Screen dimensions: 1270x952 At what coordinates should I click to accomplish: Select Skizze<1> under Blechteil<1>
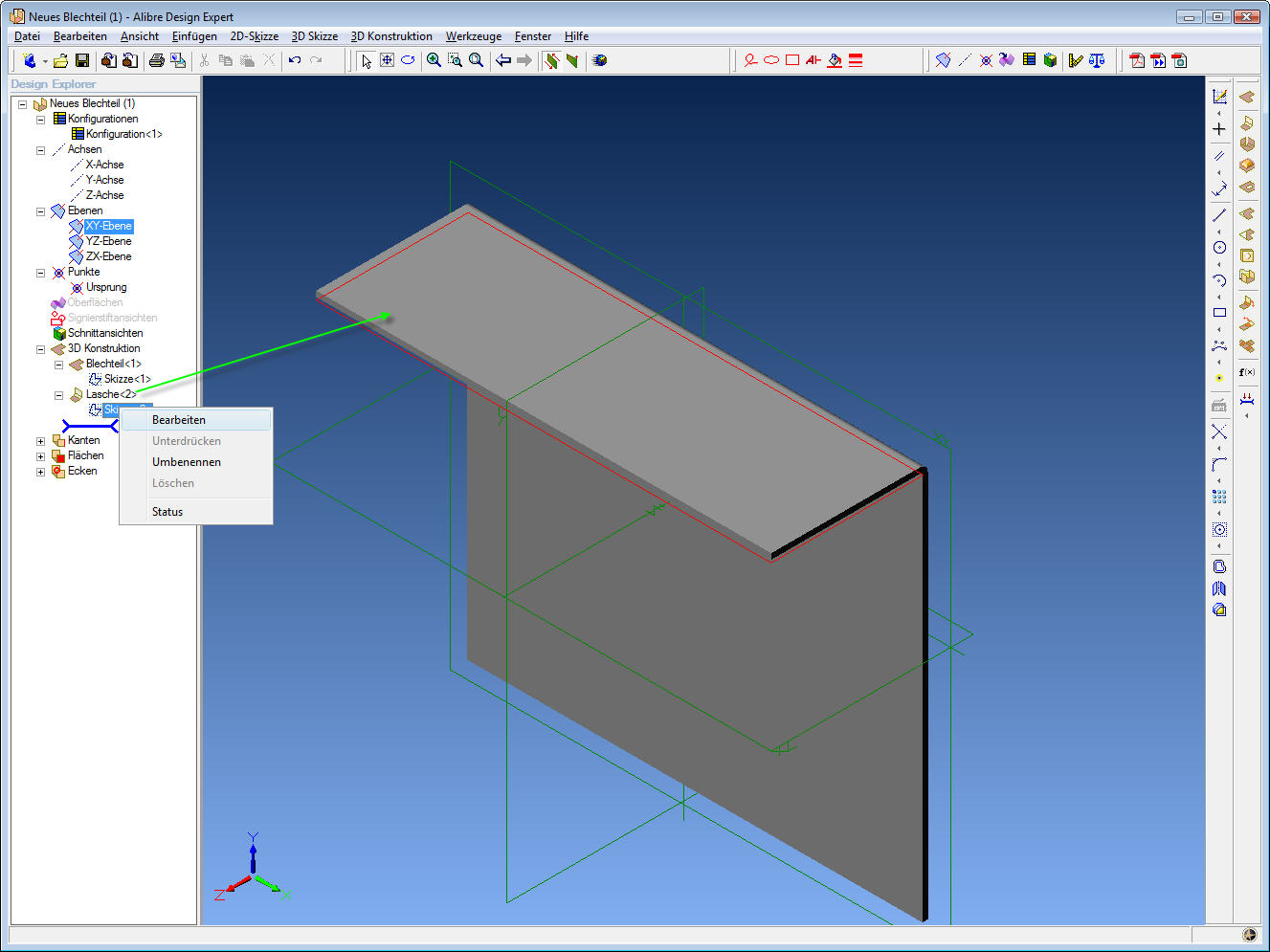[x=127, y=379]
